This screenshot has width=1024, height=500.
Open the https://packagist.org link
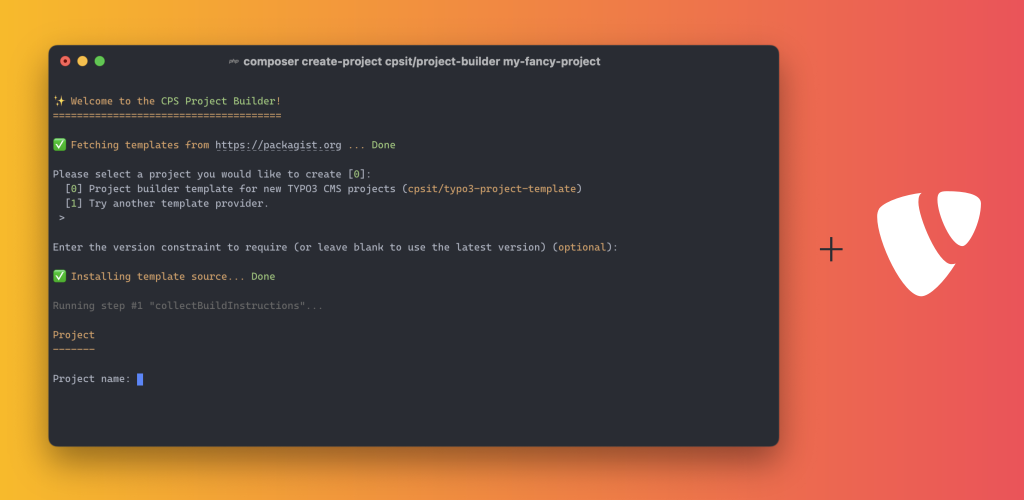click(x=278, y=145)
